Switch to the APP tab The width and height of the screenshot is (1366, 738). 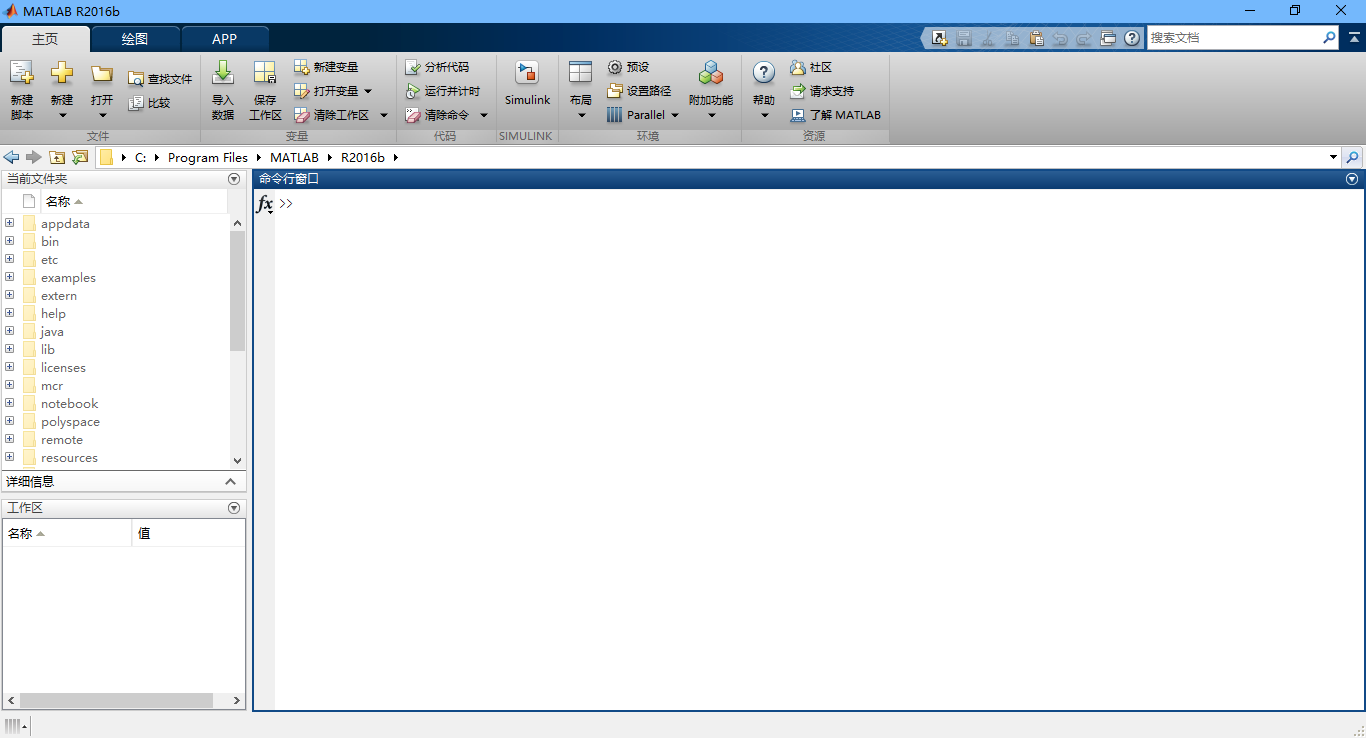click(x=225, y=39)
